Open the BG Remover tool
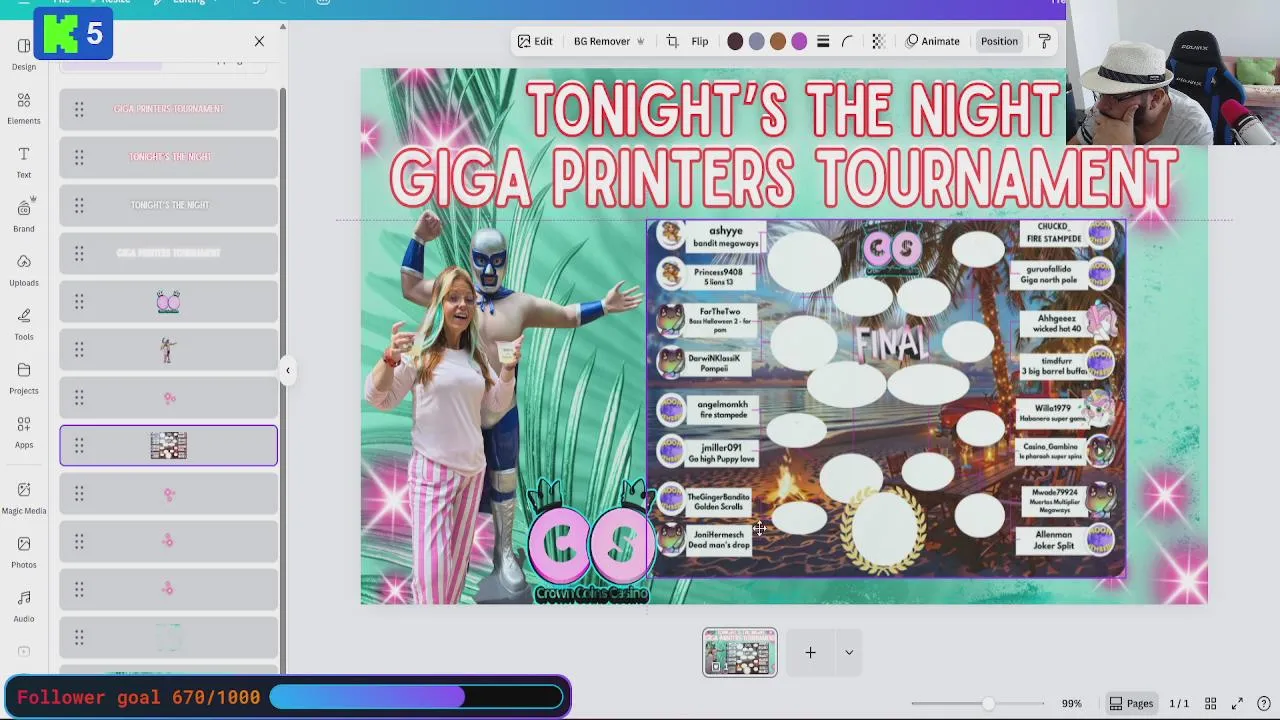This screenshot has width=1280, height=720. 609,41
